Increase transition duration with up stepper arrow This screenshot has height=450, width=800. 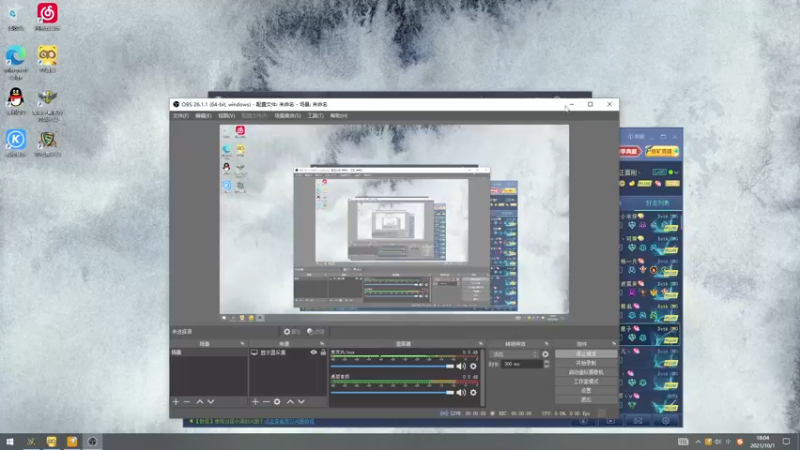(546, 362)
